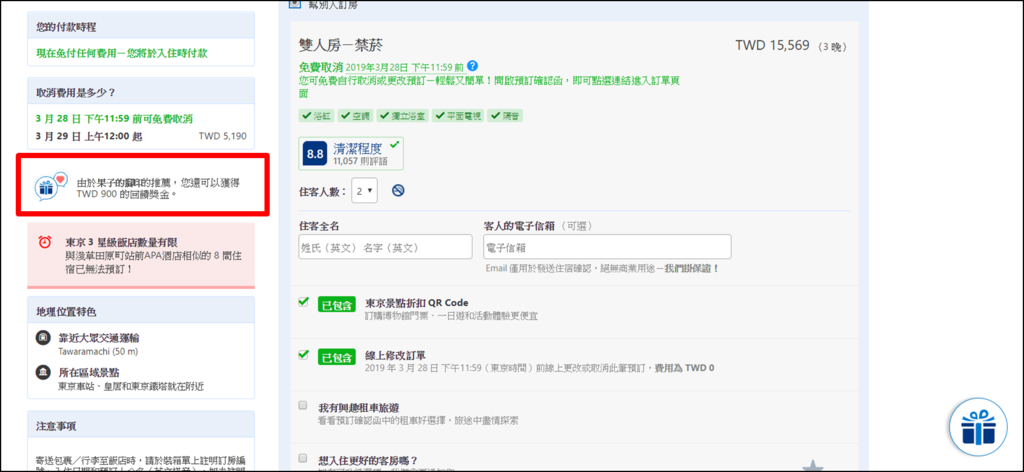
Task: Check the 想入住更好的客房嗎 checkbox
Action: pos(303,458)
